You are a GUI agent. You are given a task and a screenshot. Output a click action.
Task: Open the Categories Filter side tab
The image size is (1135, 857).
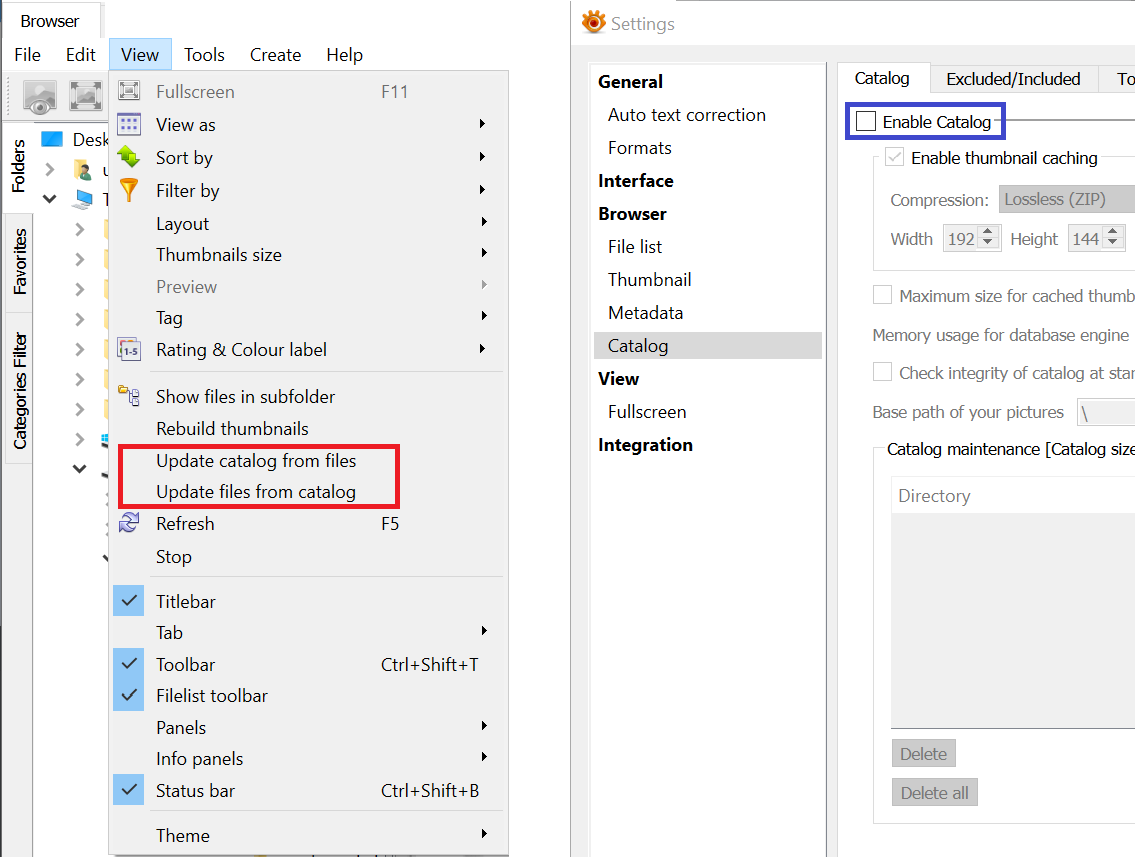tap(20, 390)
